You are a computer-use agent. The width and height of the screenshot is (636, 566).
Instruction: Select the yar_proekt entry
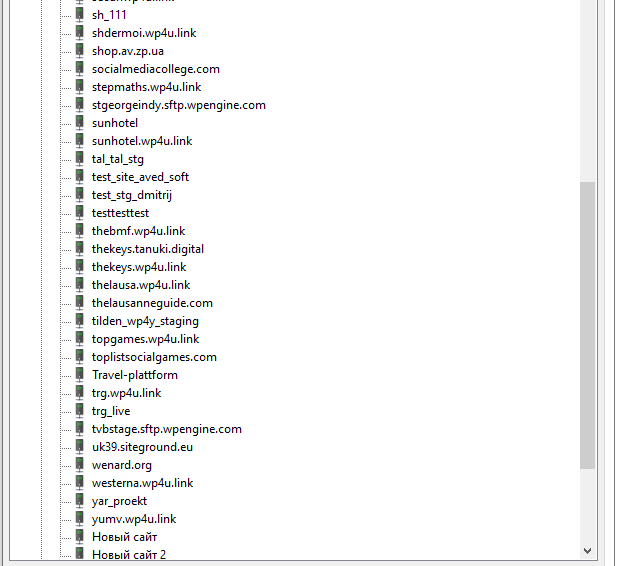(119, 501)
